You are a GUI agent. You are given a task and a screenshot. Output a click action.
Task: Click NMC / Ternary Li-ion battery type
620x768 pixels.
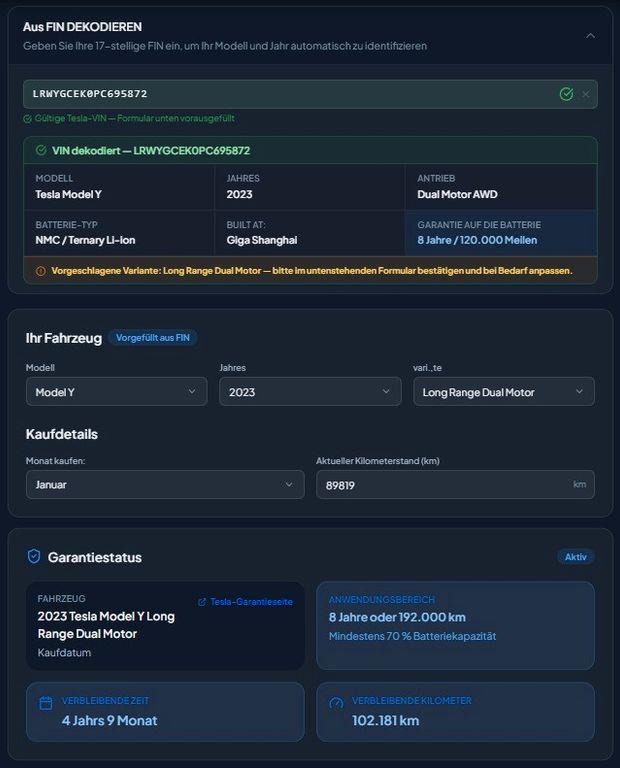85,240
